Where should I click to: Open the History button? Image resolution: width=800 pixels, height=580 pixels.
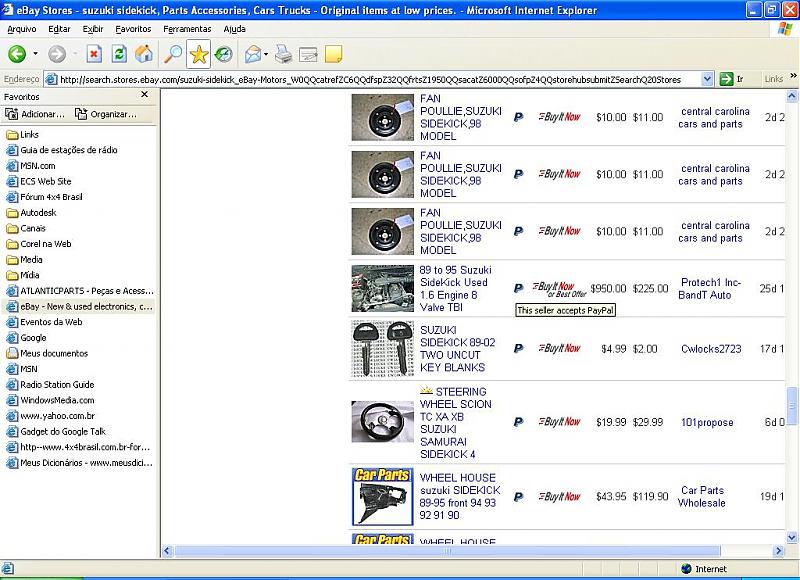pos(223,54)
